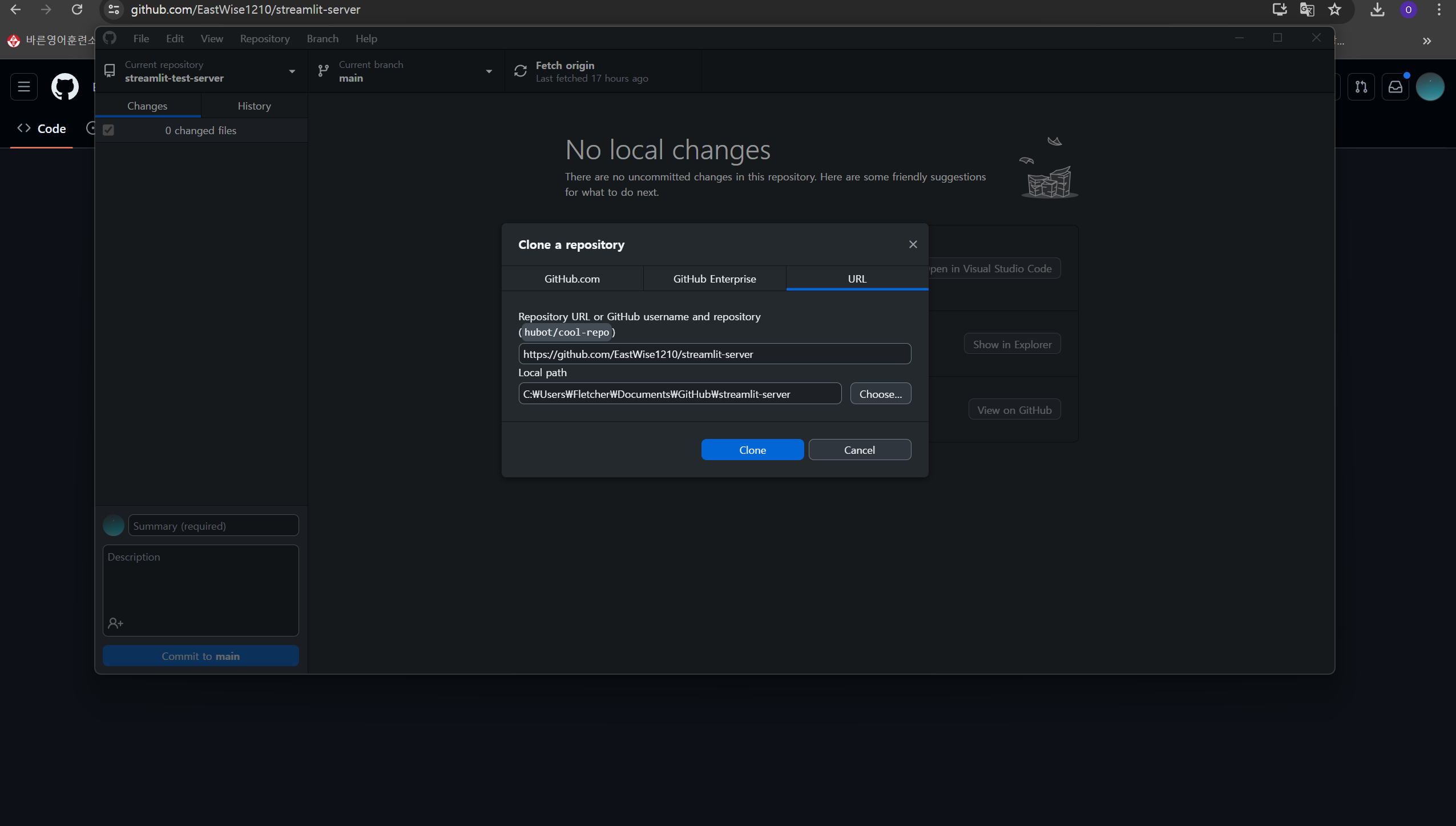1456x826 pixels.
Task: Go to GitHub home via Octocat logo
Action: [x=65, y=87]
